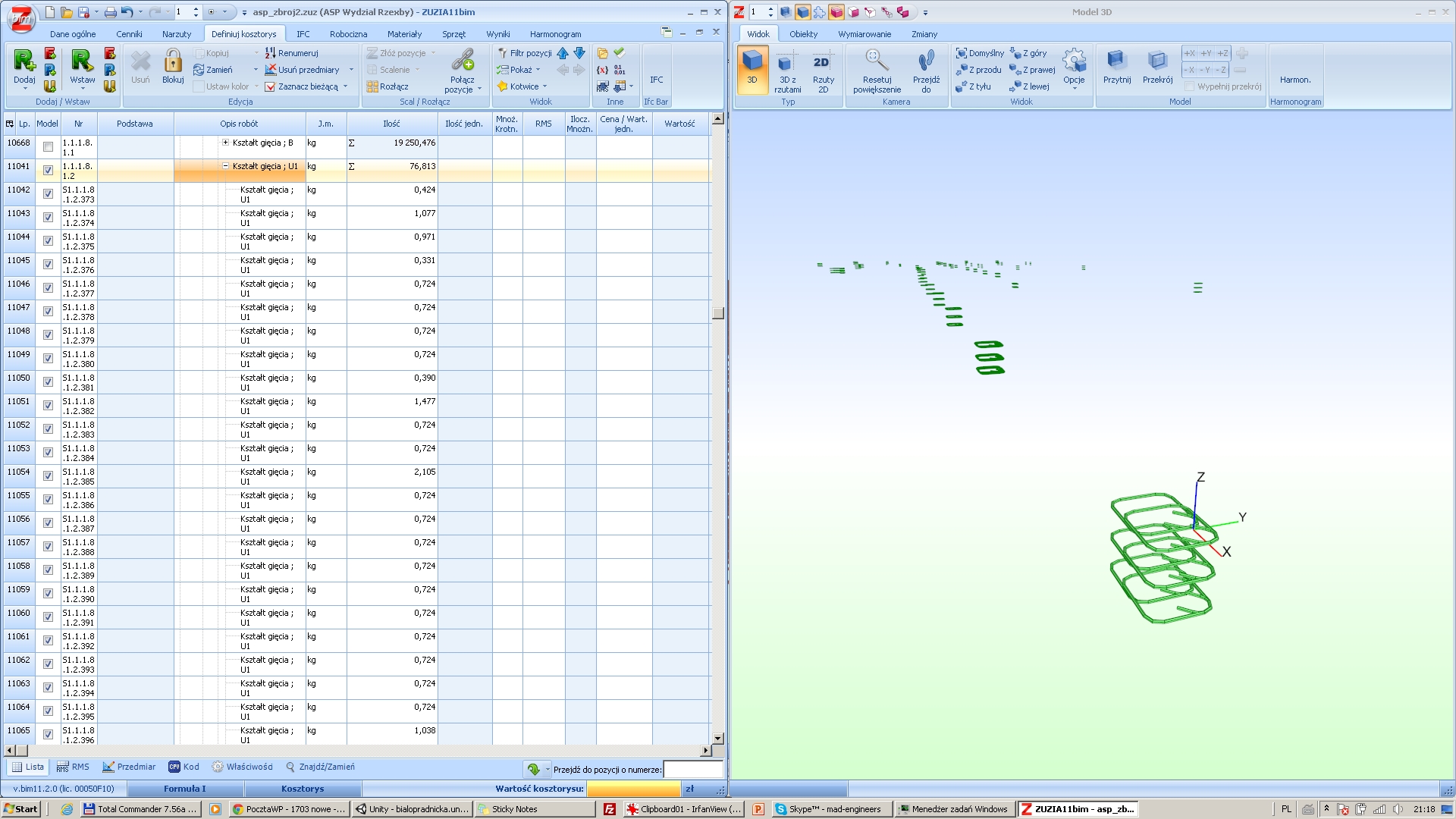1456x819 pixels.
Task: Open the Zaznacz bieżącą dropdown
Action: 346,86
